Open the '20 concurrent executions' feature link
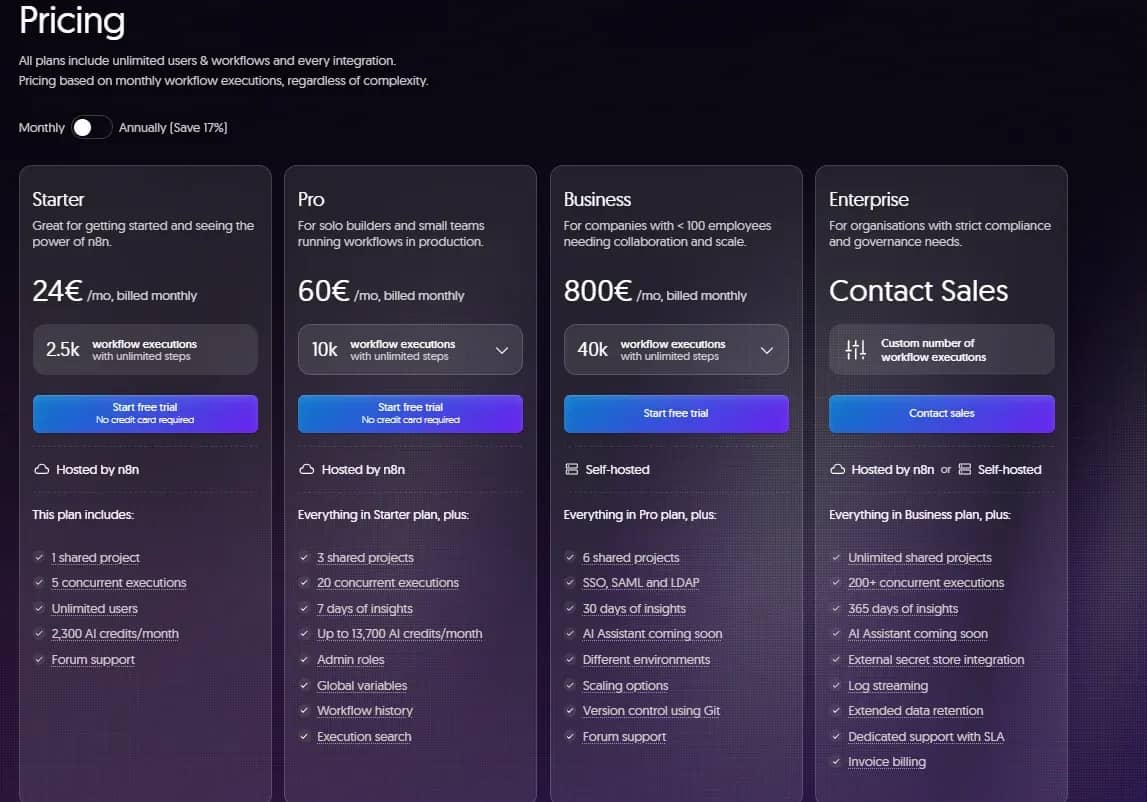 pyautogui.click(x=388, y=583)
